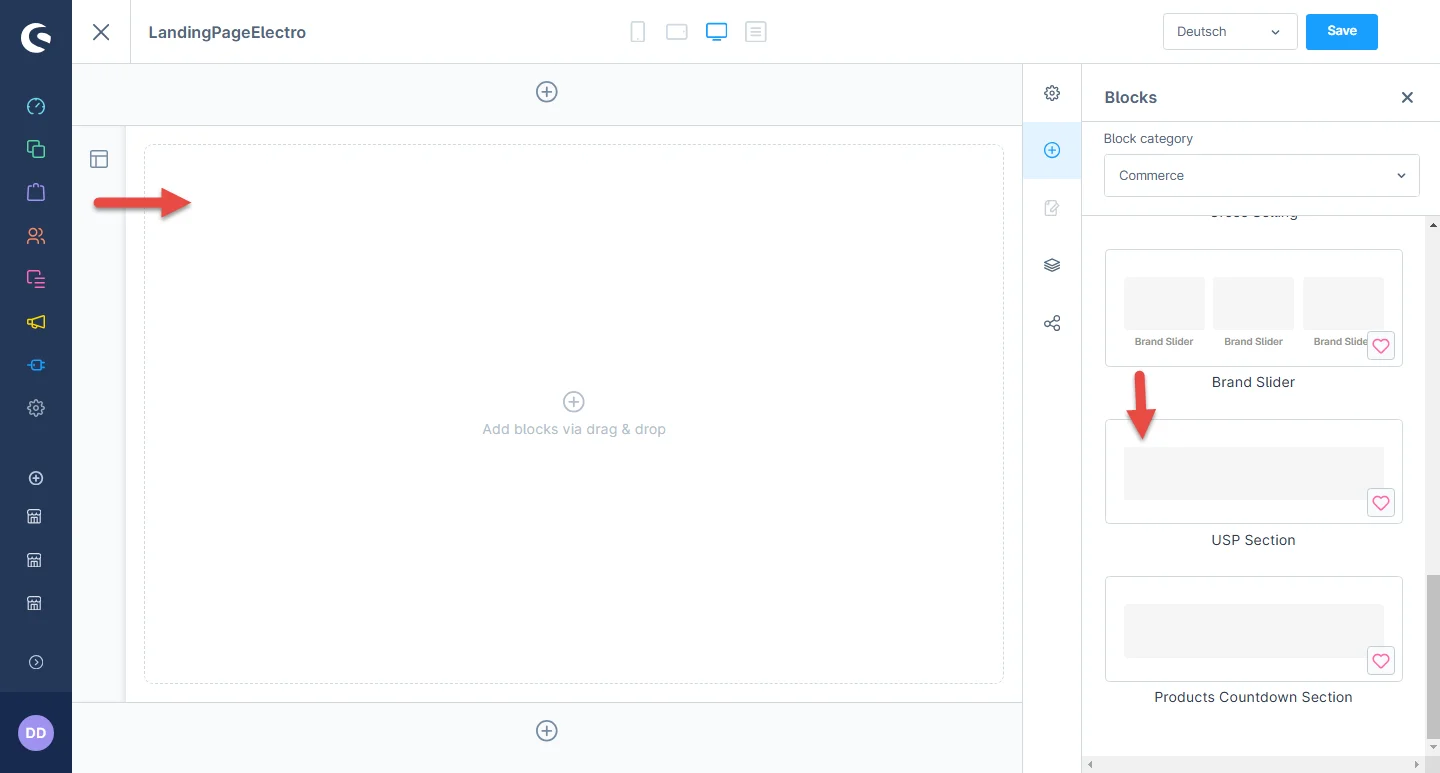This screenshot has width=1440, height=773.
Task: Switch to tablet viewport preview
Action: click(x=677, y=32)
